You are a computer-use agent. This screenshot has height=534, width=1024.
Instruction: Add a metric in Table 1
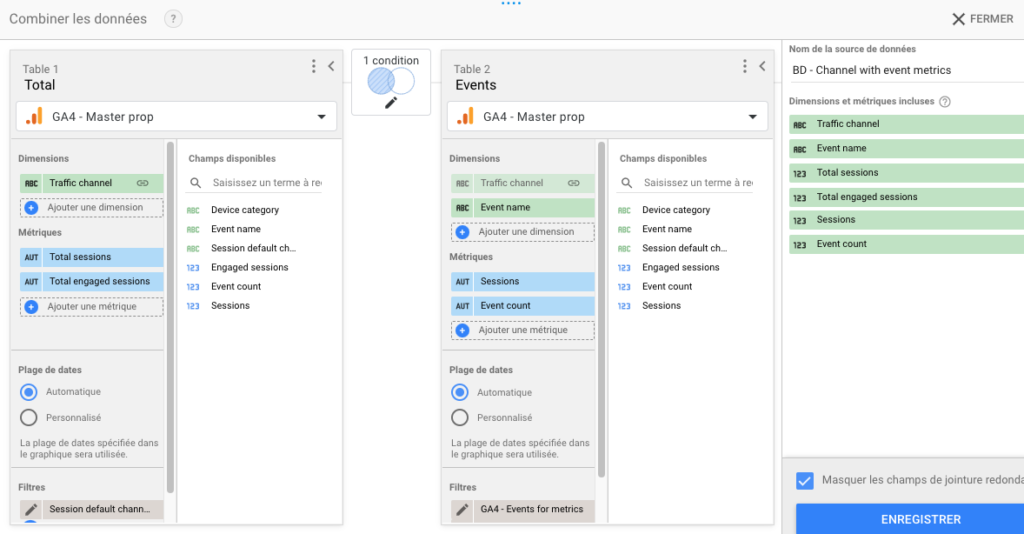91,306
